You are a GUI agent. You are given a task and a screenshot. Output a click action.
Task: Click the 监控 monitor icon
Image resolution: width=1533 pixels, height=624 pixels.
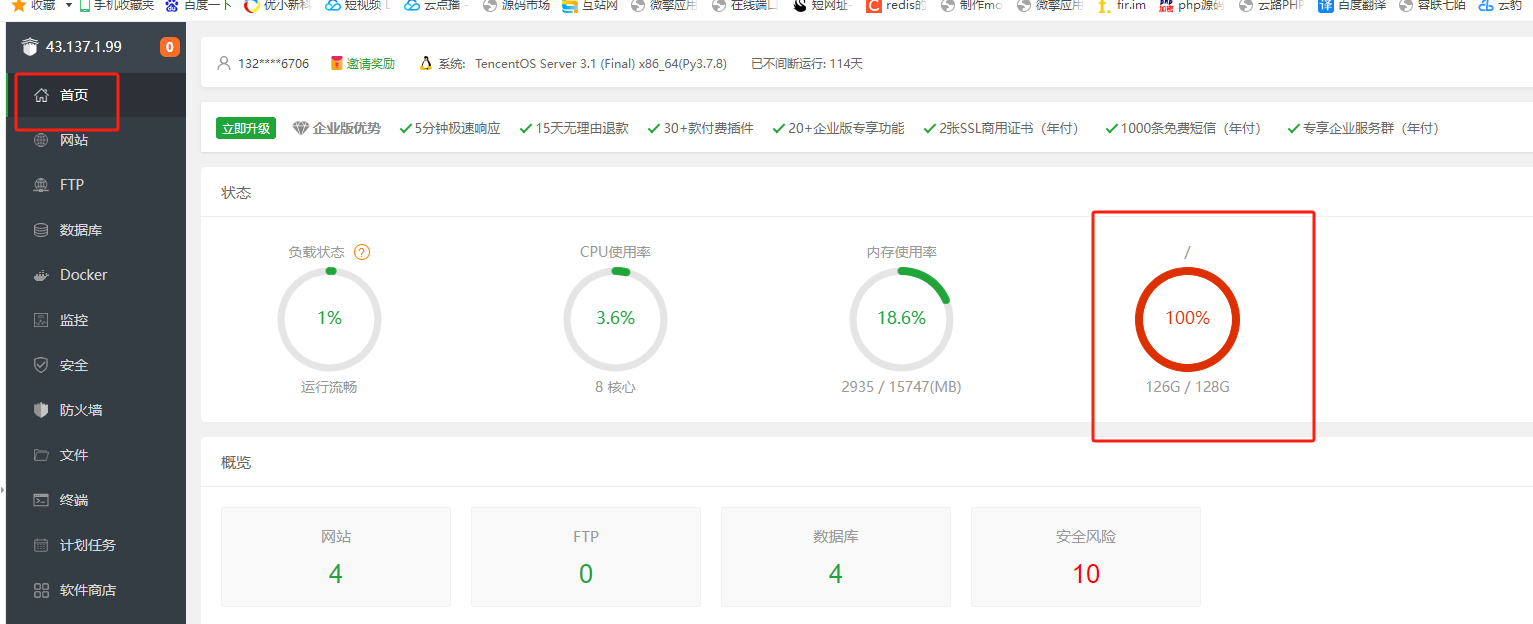41,320
